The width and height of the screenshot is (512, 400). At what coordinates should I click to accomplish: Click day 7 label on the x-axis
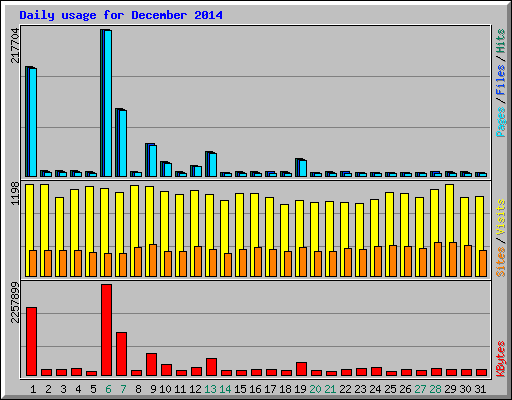[123, 389]
